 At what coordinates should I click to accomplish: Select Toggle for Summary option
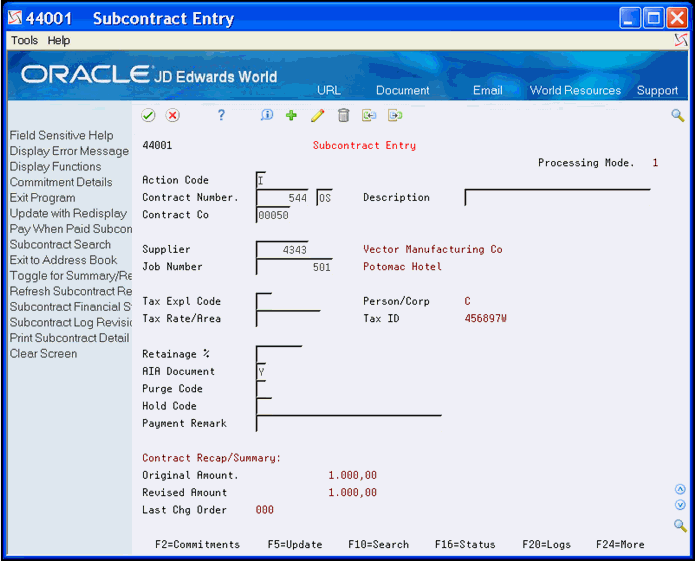coord(71,276)
